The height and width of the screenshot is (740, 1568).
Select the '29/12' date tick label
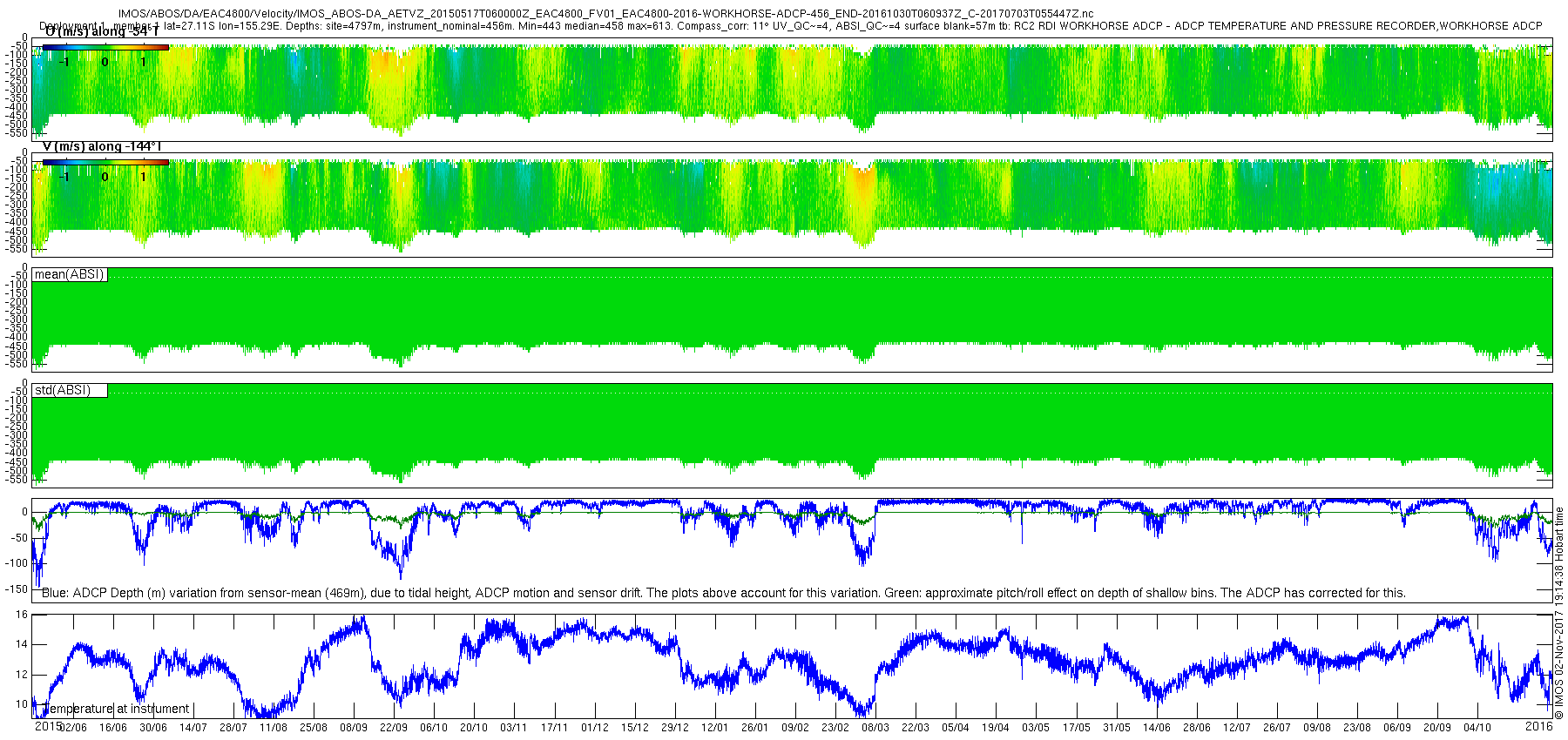(675, 728)
